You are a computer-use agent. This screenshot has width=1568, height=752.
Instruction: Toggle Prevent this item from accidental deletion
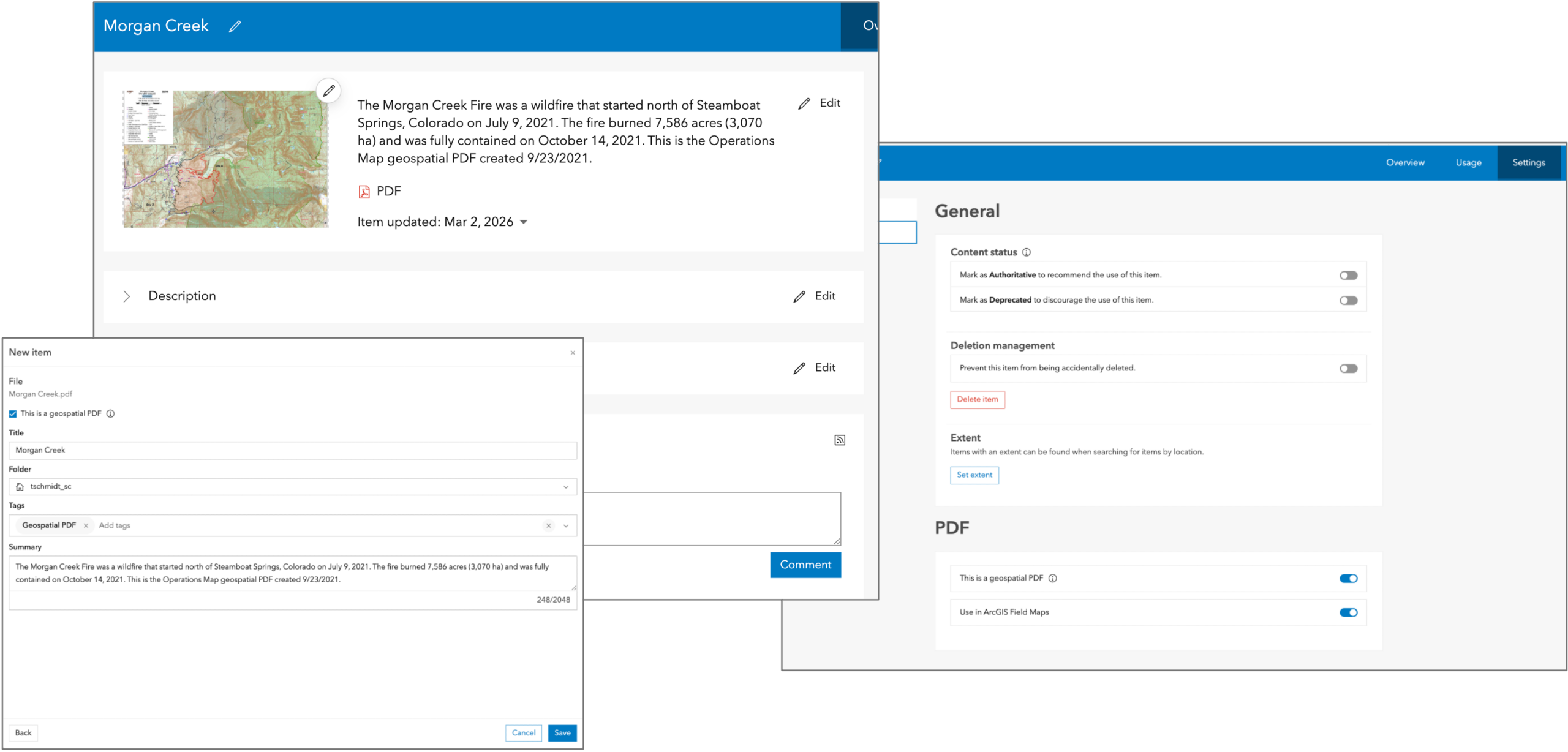tap(1348, 368)
